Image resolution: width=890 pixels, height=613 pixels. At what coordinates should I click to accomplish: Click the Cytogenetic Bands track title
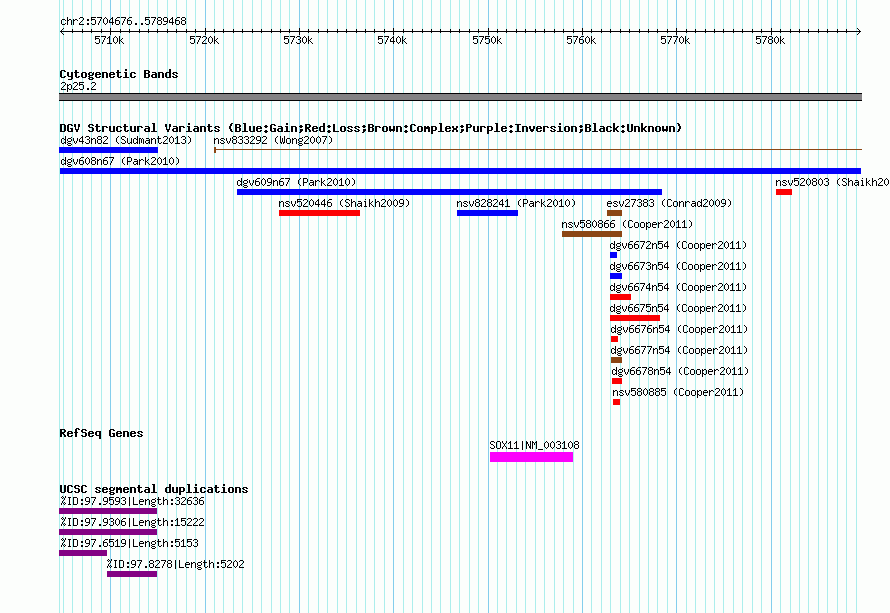(x=119, y=74)
